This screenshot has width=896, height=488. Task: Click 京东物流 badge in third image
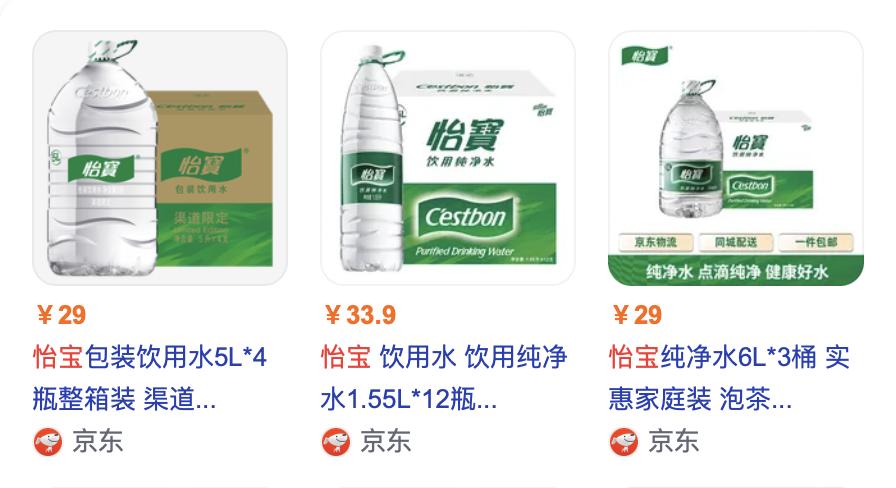pos(656,242)
